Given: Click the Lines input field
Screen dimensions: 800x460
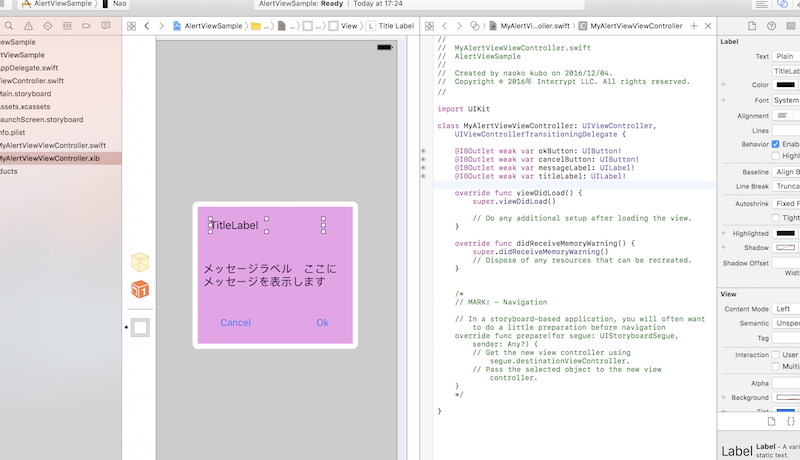Looking at the screenshot, I should (786, 131).
